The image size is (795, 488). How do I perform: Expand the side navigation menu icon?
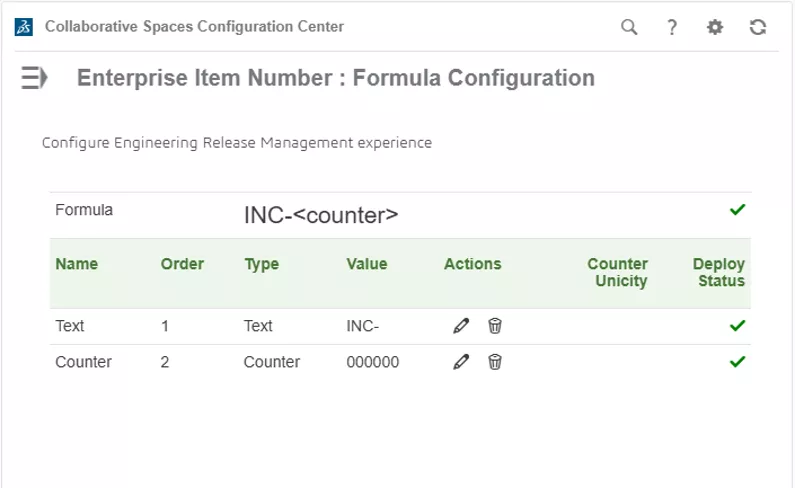pos(34,78)
